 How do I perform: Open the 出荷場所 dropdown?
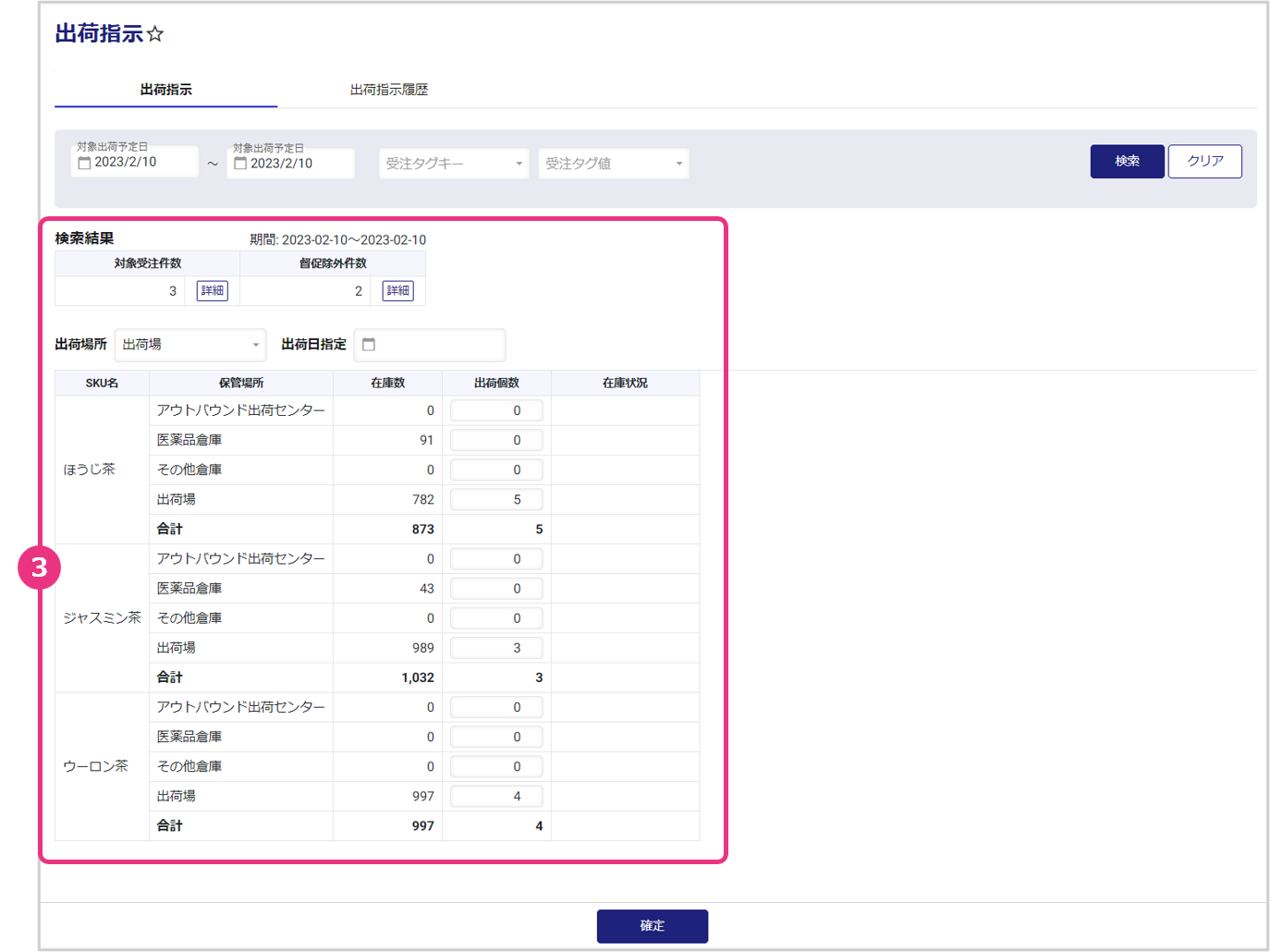click(x=190, y=345)
